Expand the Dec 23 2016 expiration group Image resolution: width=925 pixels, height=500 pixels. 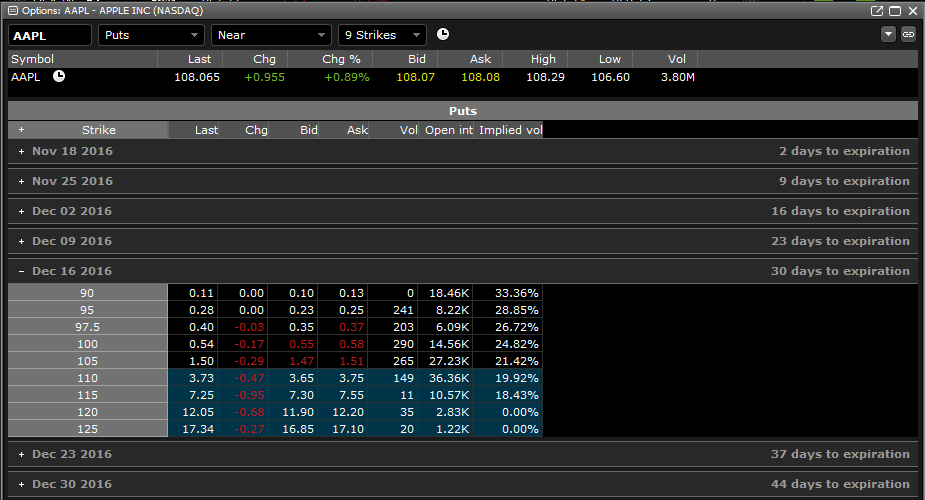pos(21,454)
